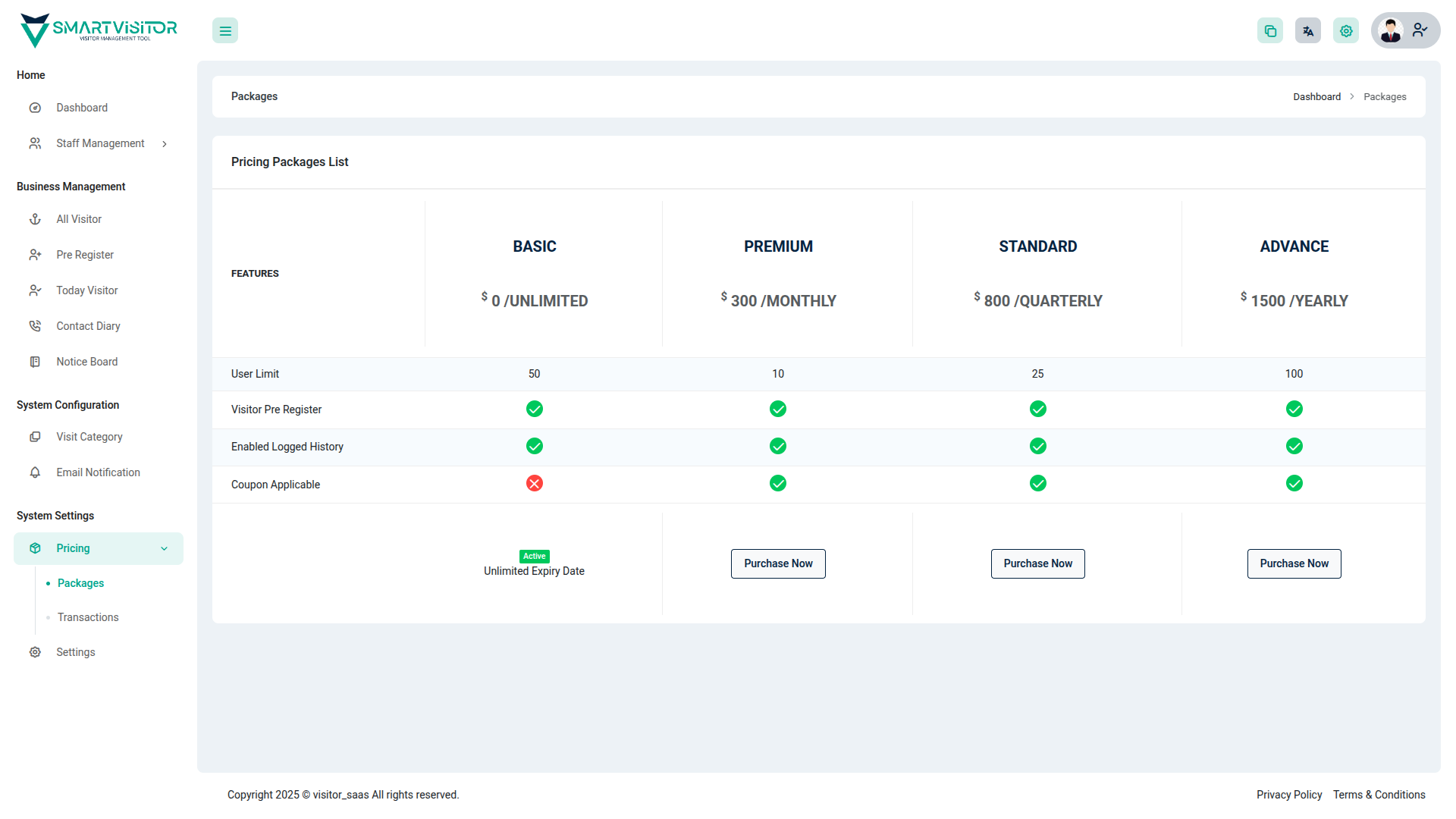Click the red cross under Basic Coupon Applicable
The height and width of the screenshot is (819, 1456).
pyautogui.click(x=535, y=484)
